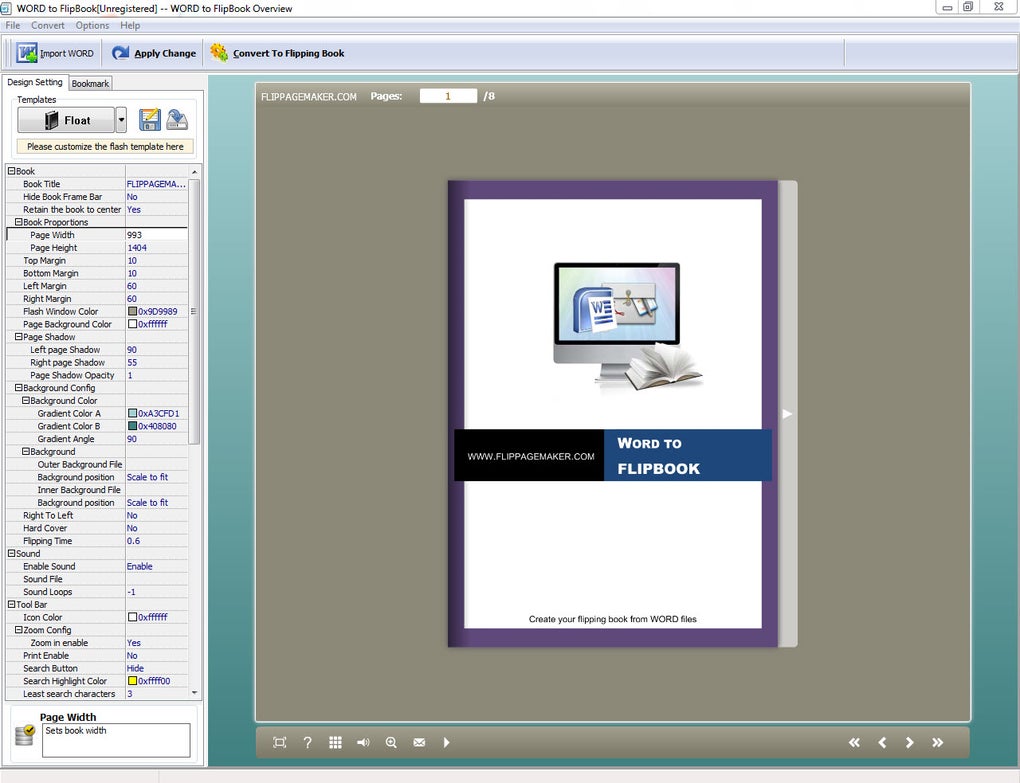Open the help question mark icon
Screen dimensions: 1020x783
click(307, 742)
